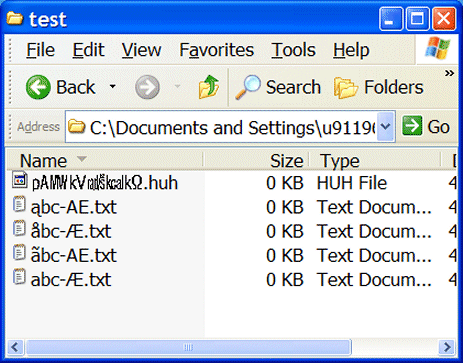Open the Help menu
Screen dimensions: 463x363
pos(351,50)
